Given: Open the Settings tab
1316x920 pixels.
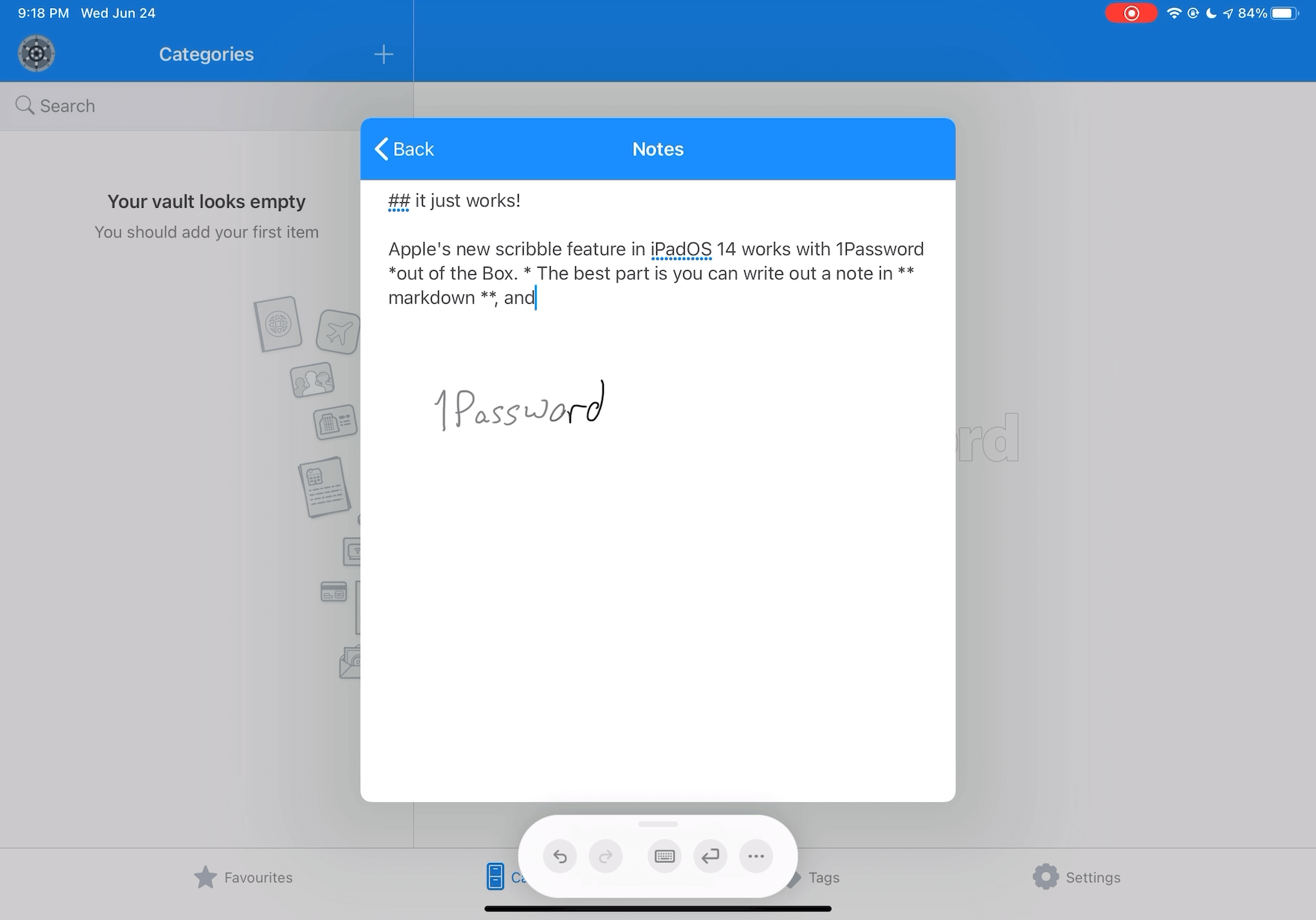Looking at the screenshot, I should (1077, 877).
